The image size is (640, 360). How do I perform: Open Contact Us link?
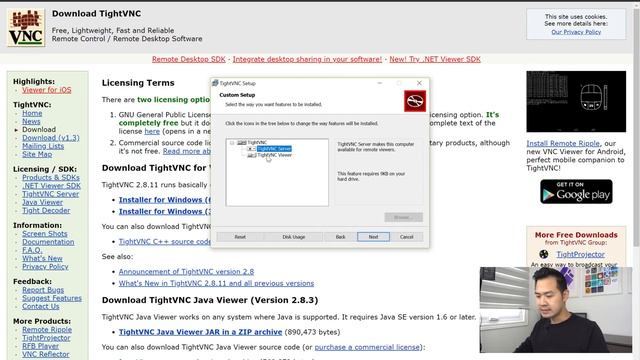point(40,306)
